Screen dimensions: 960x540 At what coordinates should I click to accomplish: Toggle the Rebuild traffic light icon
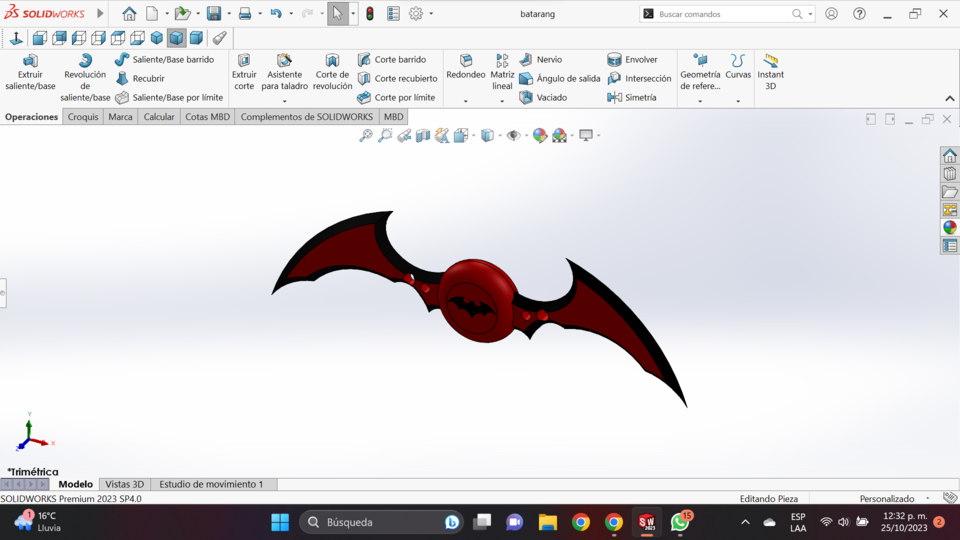point(370,13)
